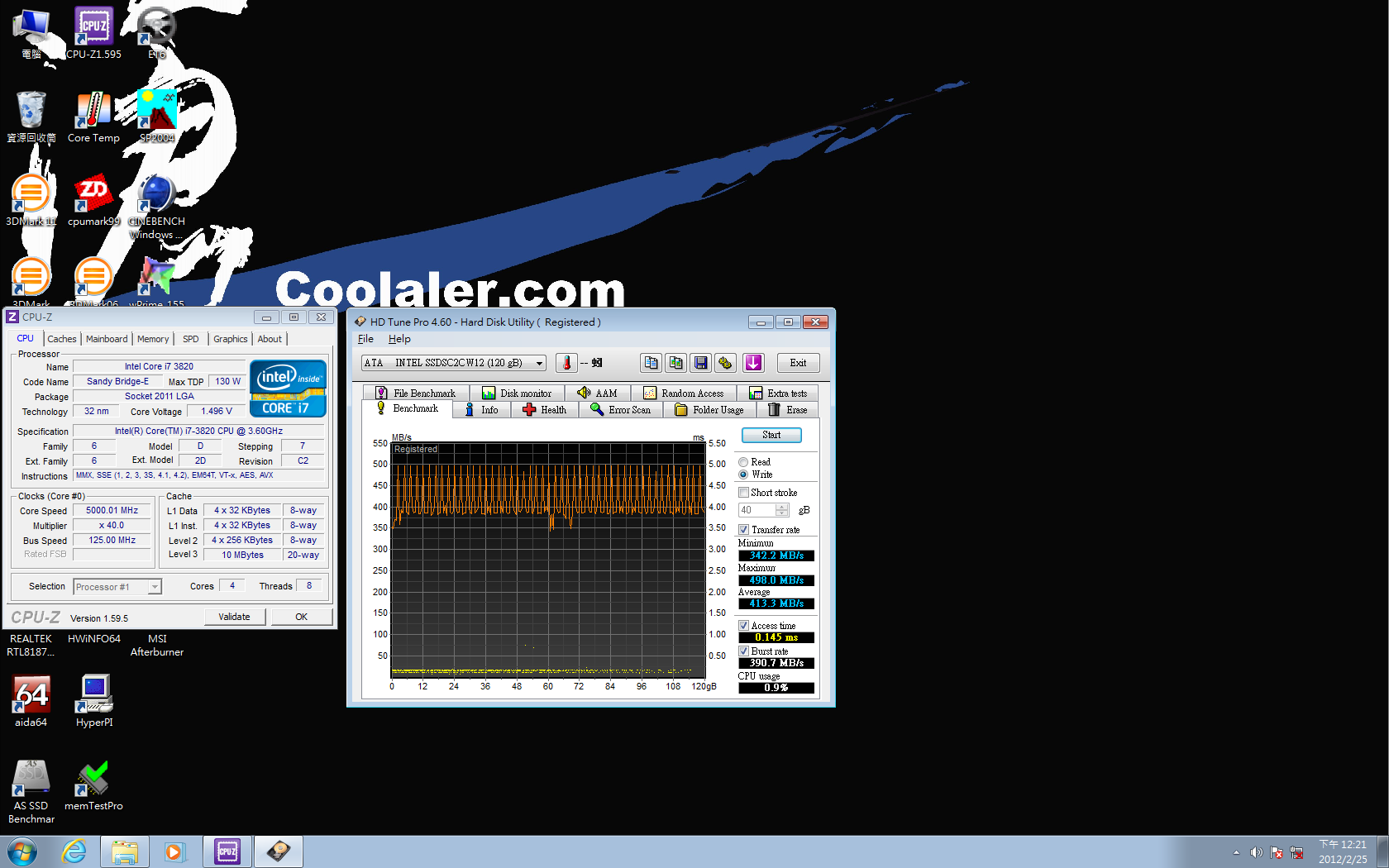
Task: Click the temperature thermometer icon in HD Tune
Action: pos(566,363)
